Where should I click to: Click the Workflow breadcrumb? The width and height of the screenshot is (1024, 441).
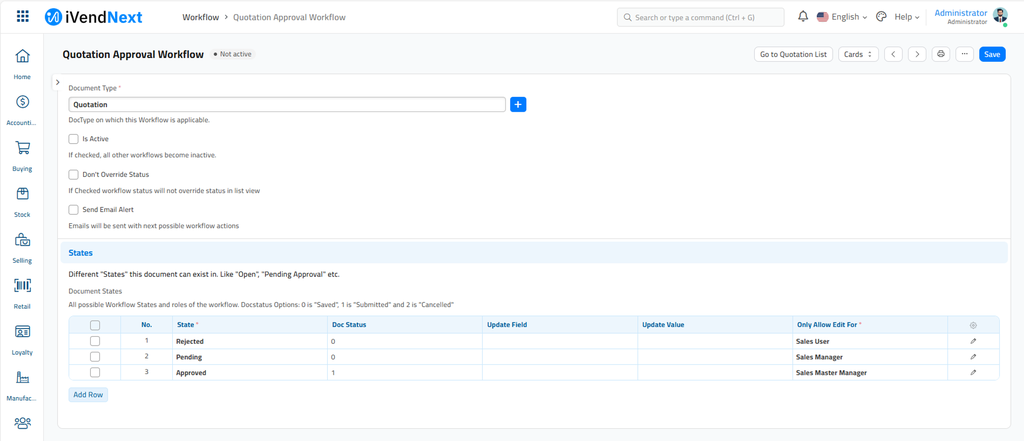(200, 17)
